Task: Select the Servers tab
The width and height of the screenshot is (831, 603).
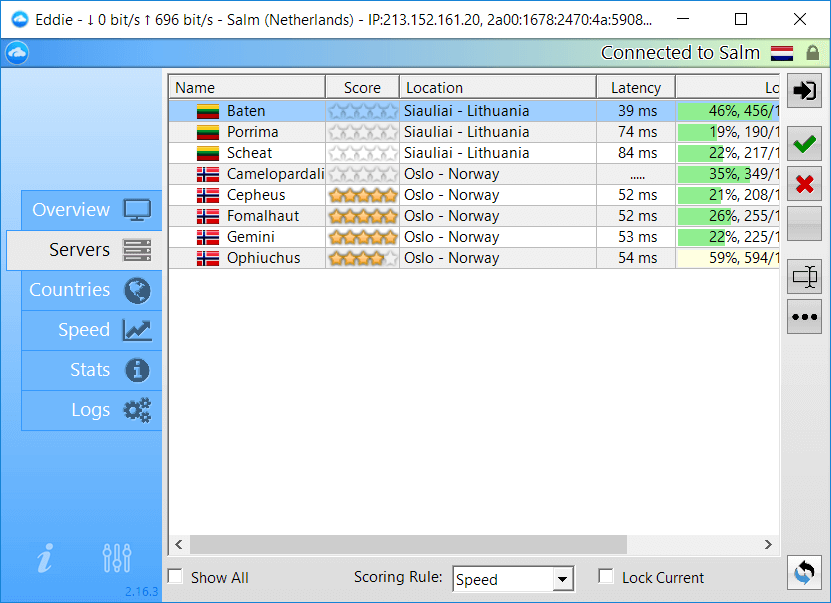Action: 85,250
